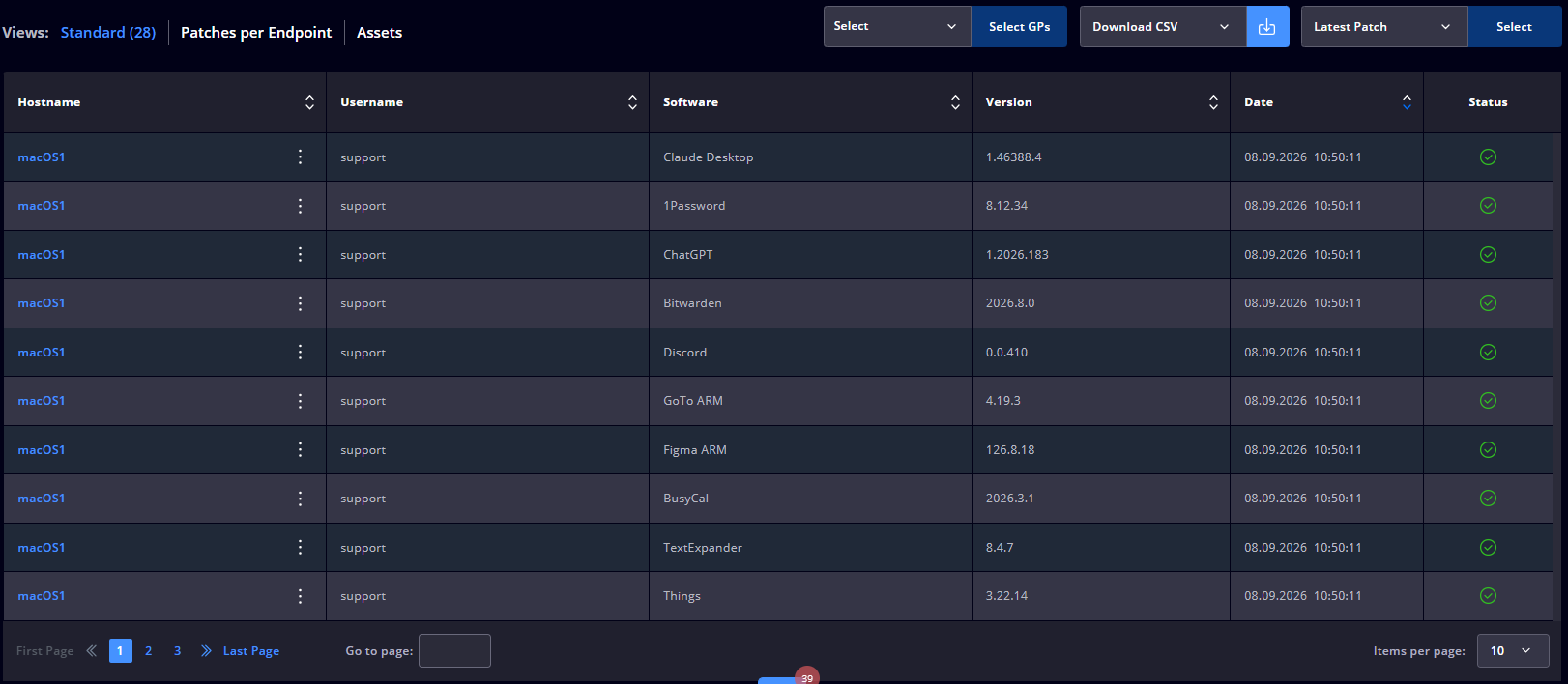Click the green status check for TextExpander

[x=1488, y=547]
